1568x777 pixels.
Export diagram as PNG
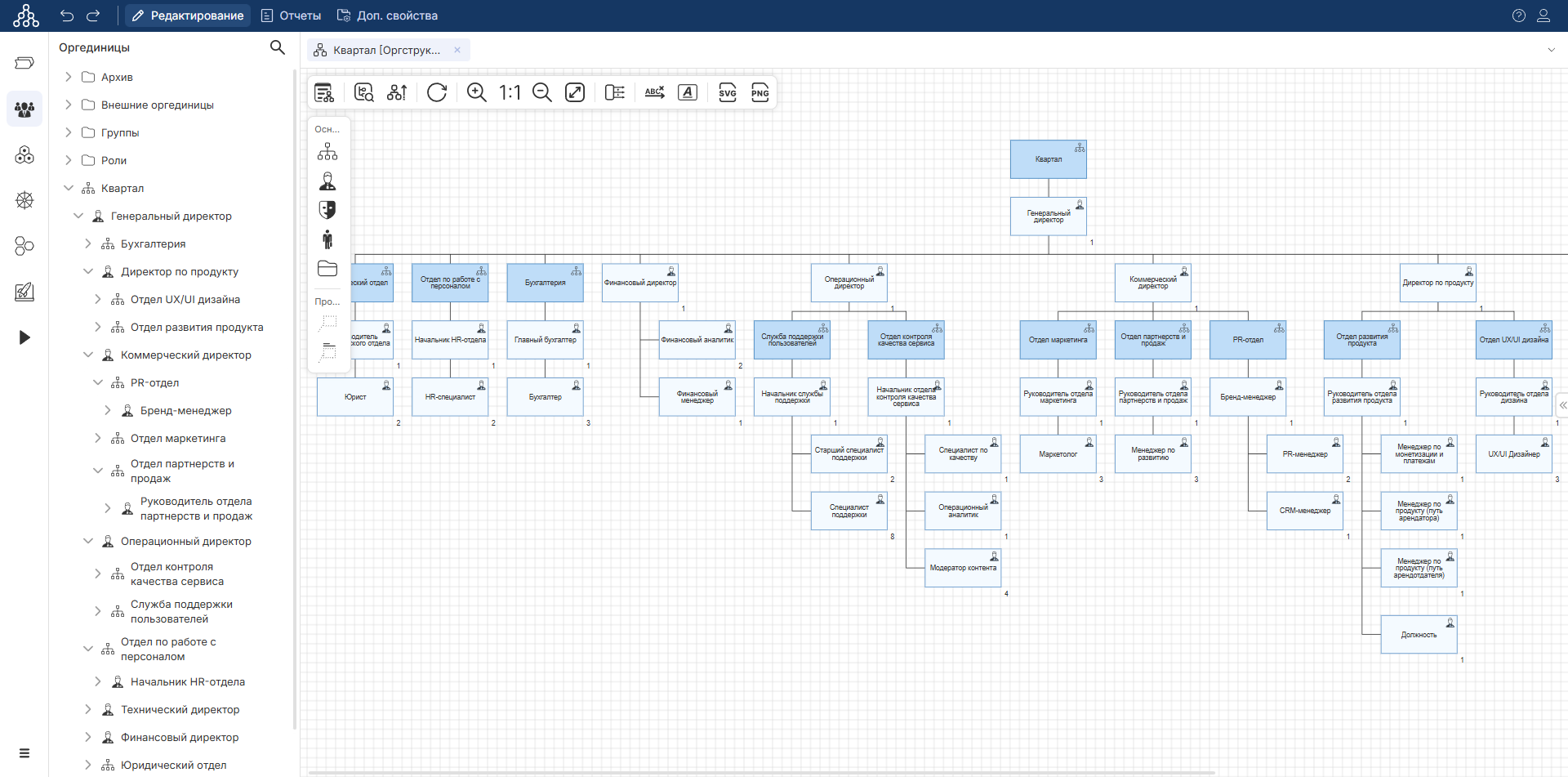pos(759,92)
